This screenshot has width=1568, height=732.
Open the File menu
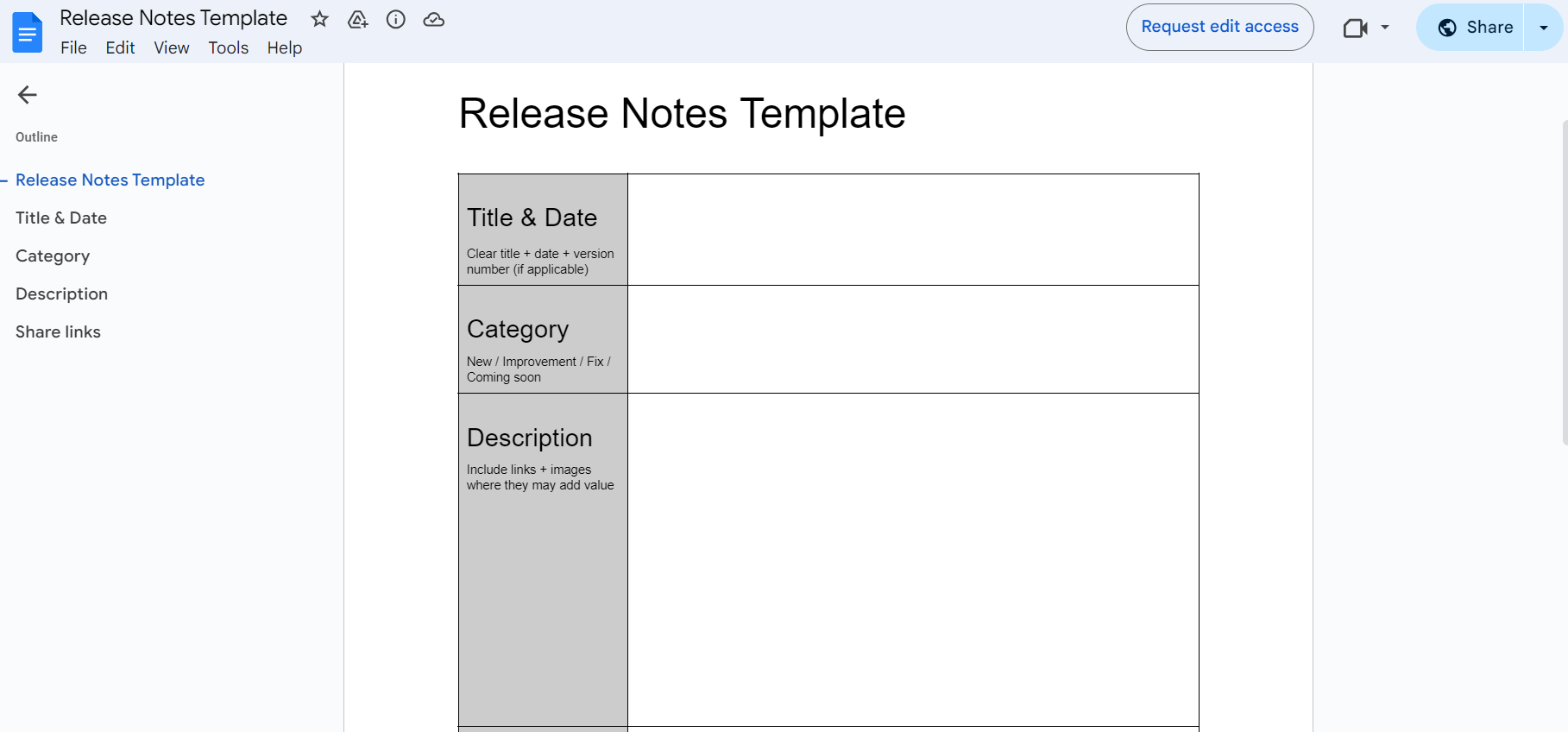pyautogui.click(x=73, y=47)
